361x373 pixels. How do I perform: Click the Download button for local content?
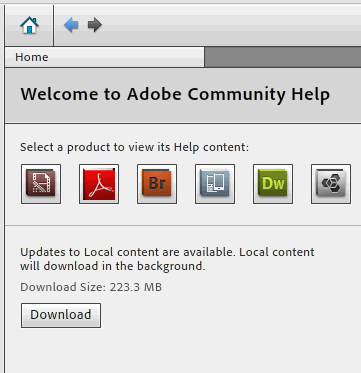point(61,315)
